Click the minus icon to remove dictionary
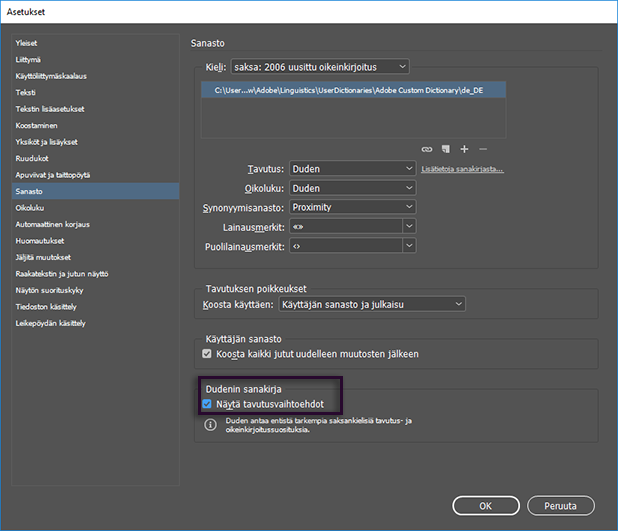The height and width of the screenshot is (531, 618). pos(483,149)
